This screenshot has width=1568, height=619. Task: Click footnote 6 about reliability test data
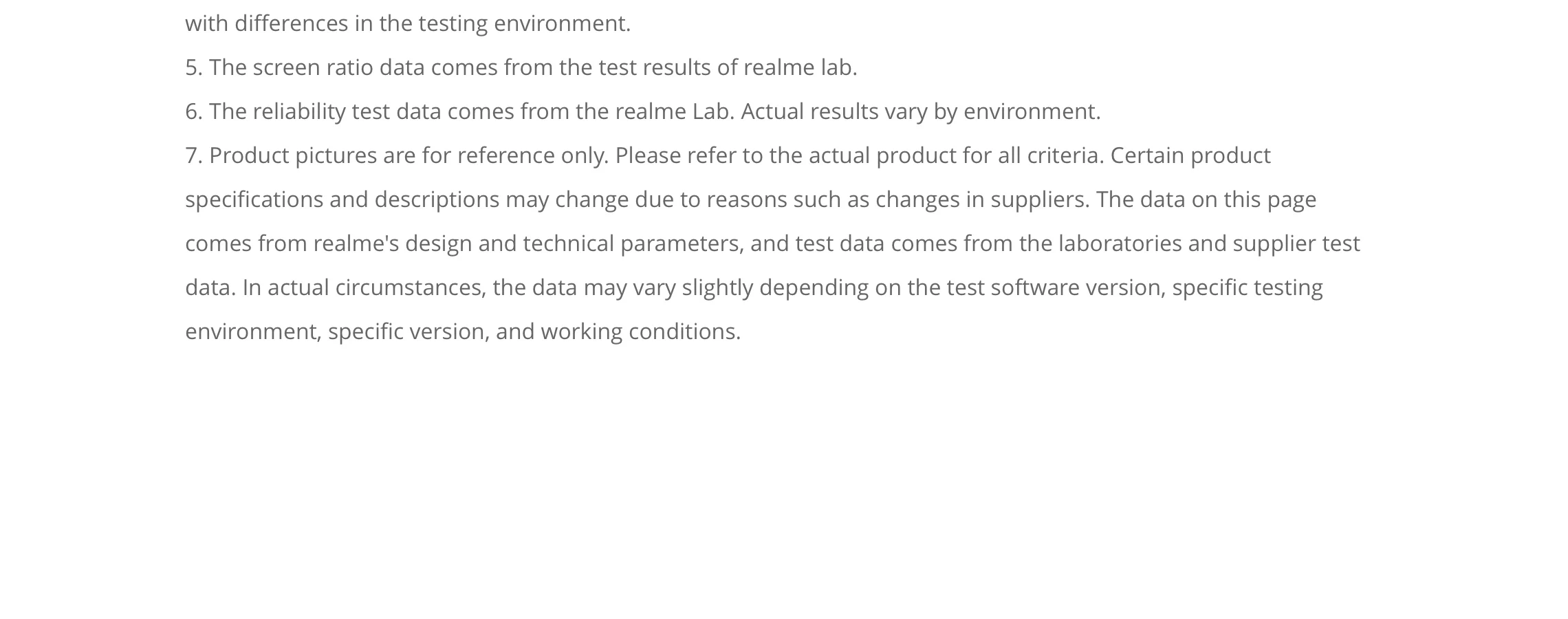pyautogui.click(x=643, y=111)
